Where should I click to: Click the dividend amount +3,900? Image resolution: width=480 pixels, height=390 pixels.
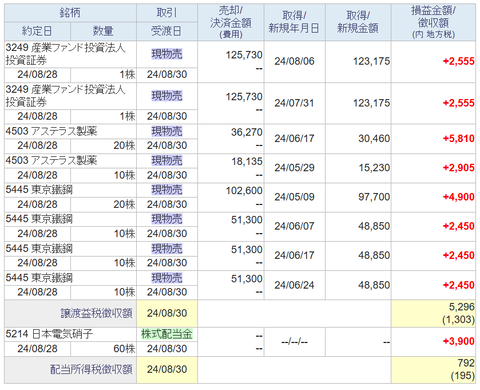(458, 341)
